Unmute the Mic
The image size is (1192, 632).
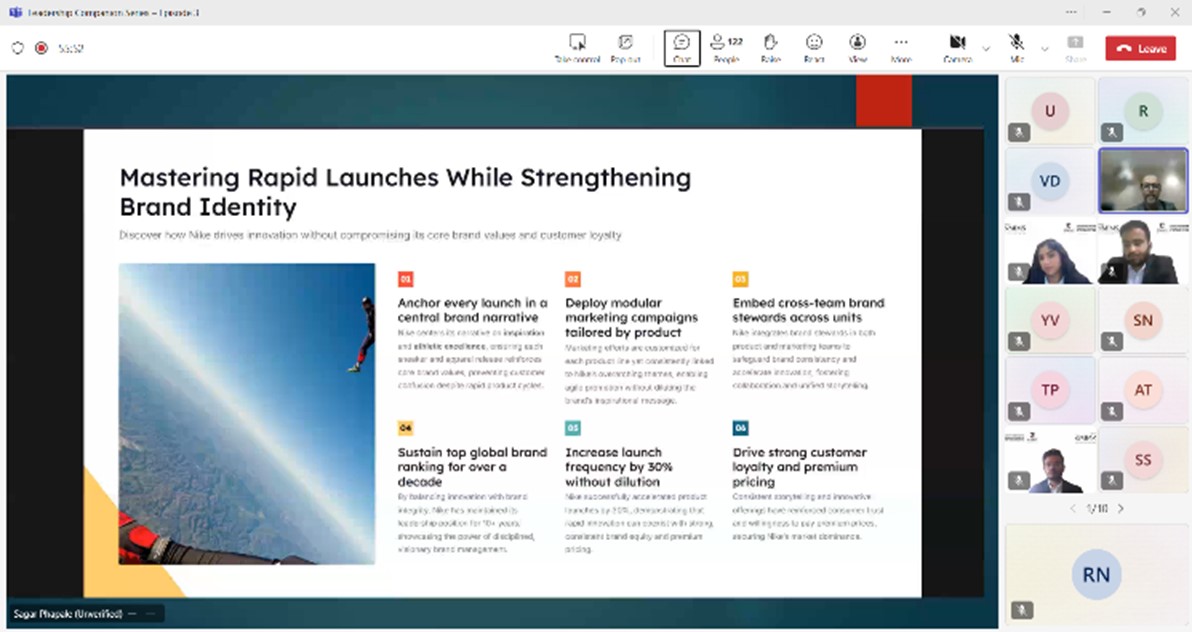[1016, 49]
